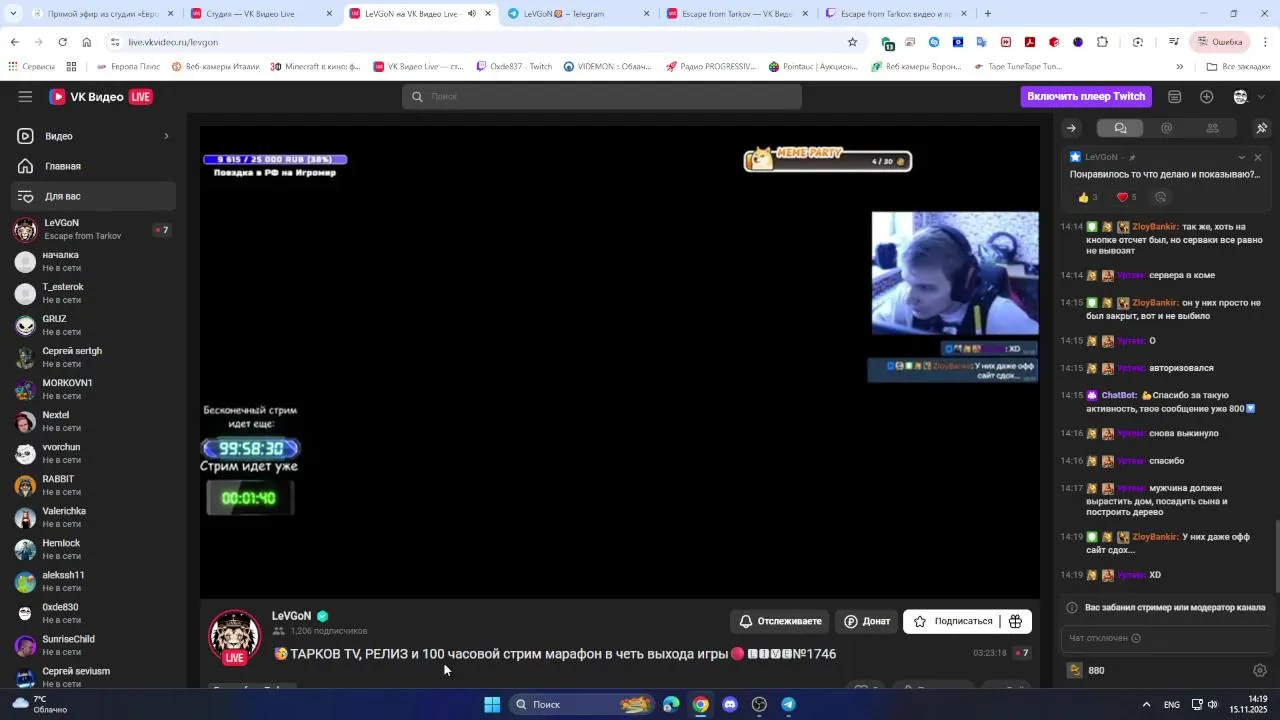
Task: Open GRUZ channel in the sidebar
Action: (94, 325)
